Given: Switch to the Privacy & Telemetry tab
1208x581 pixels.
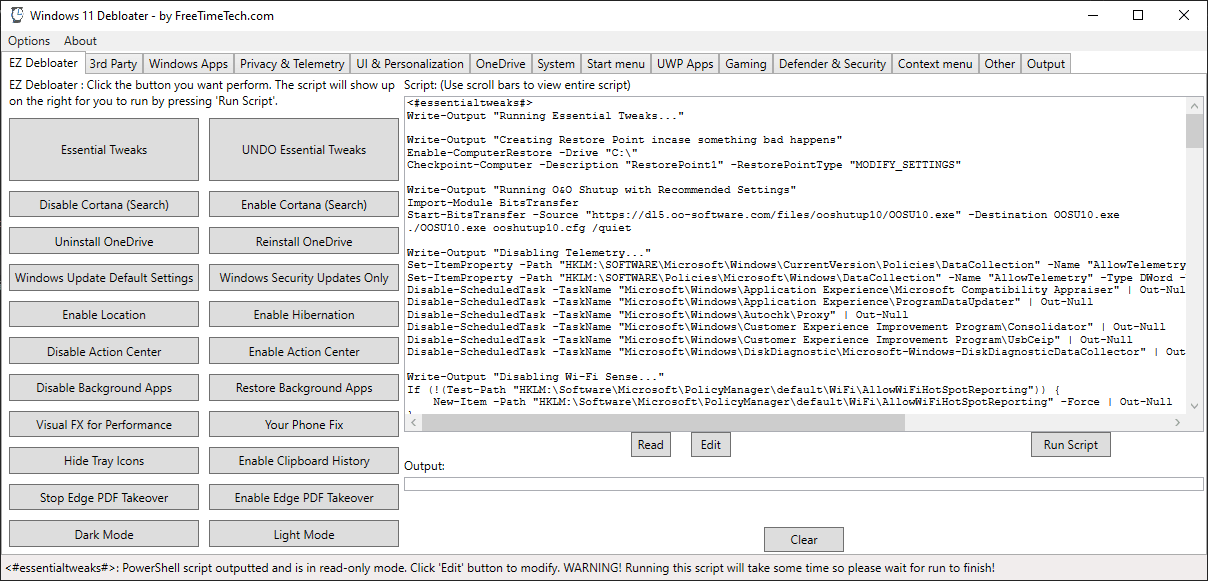Looking at the screenshot, I should 292,63.
